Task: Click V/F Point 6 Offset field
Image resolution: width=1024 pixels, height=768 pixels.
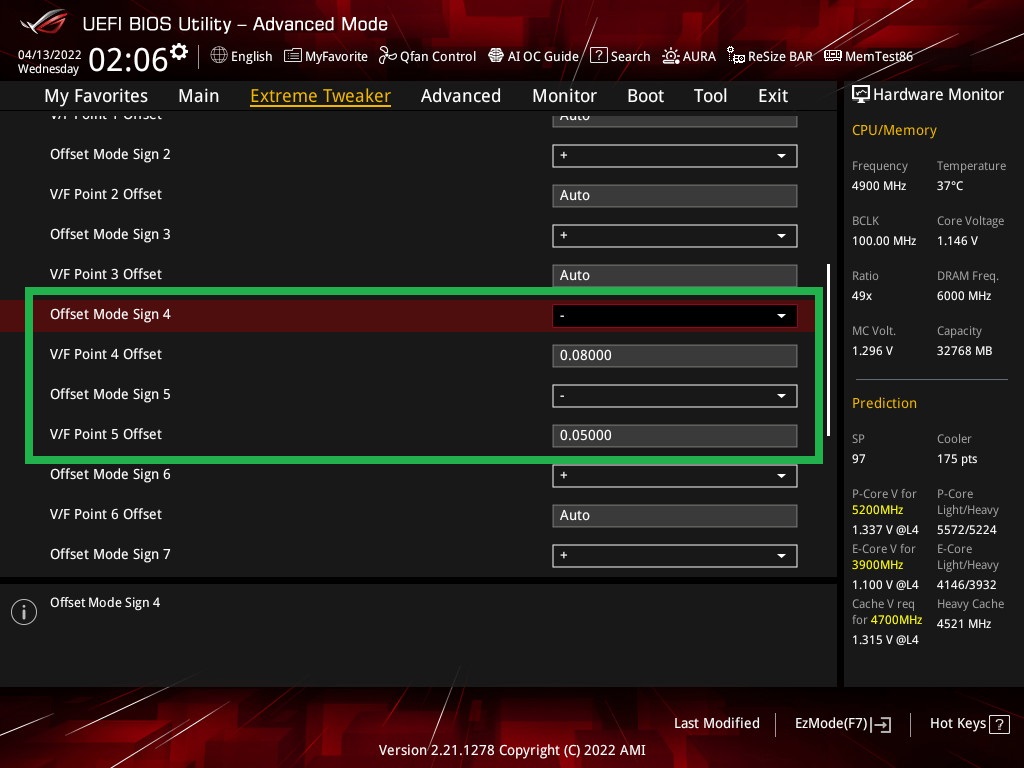Action: click(x=675, y=515)
